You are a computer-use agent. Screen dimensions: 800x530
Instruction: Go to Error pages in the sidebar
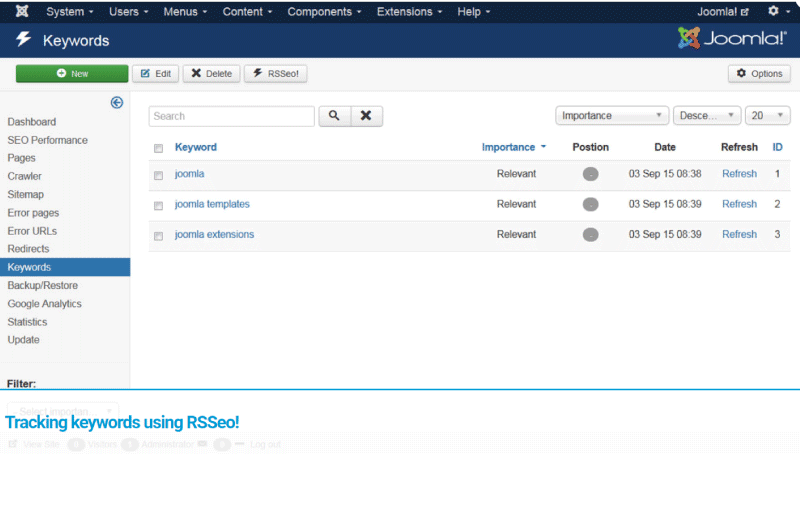[x=33, y=213]
